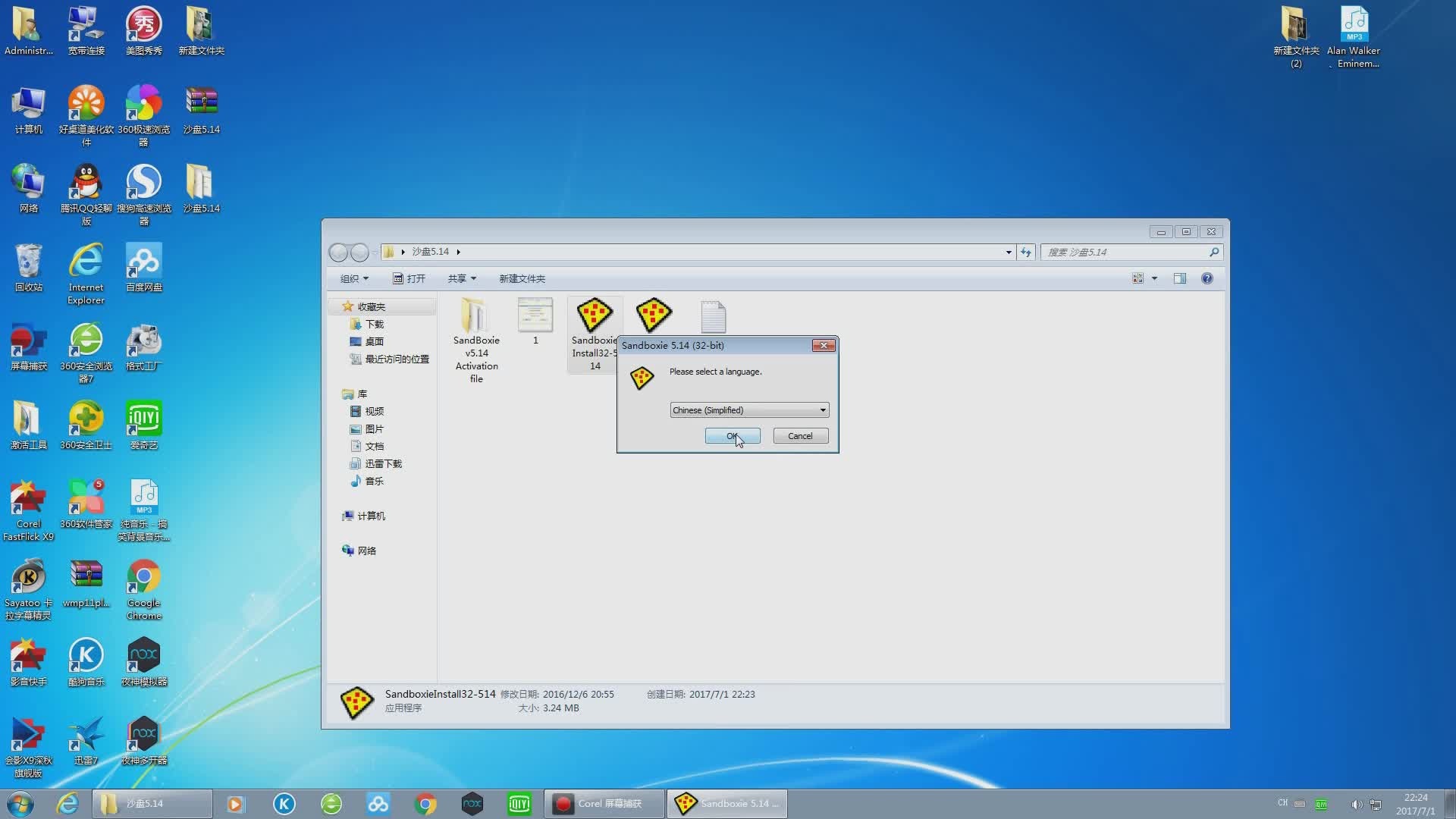Select 视频 library in navigation pane
Screen dimensions: 1456x819
point(375,411)
